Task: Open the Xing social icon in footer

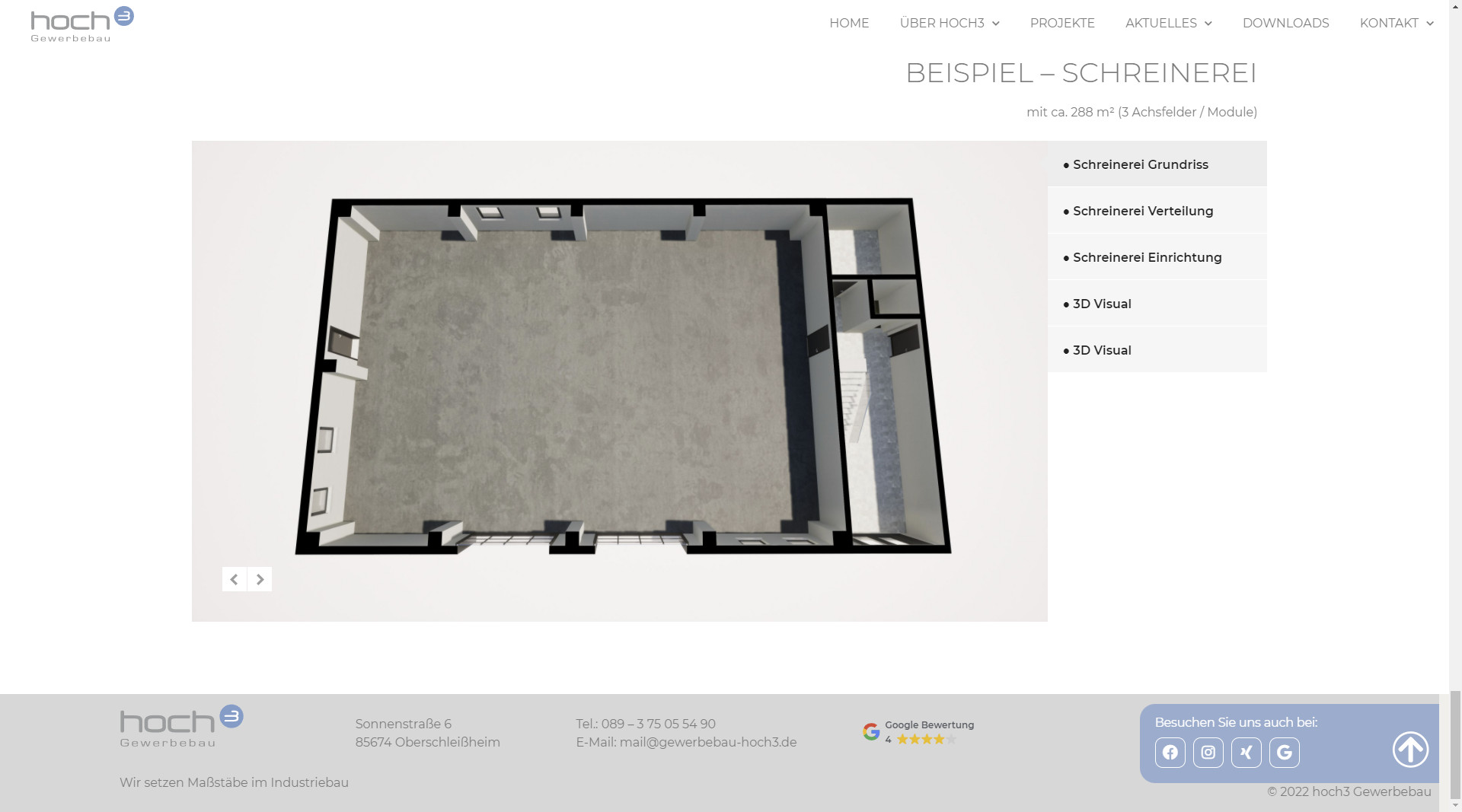Action: [x=1247, y=752]
